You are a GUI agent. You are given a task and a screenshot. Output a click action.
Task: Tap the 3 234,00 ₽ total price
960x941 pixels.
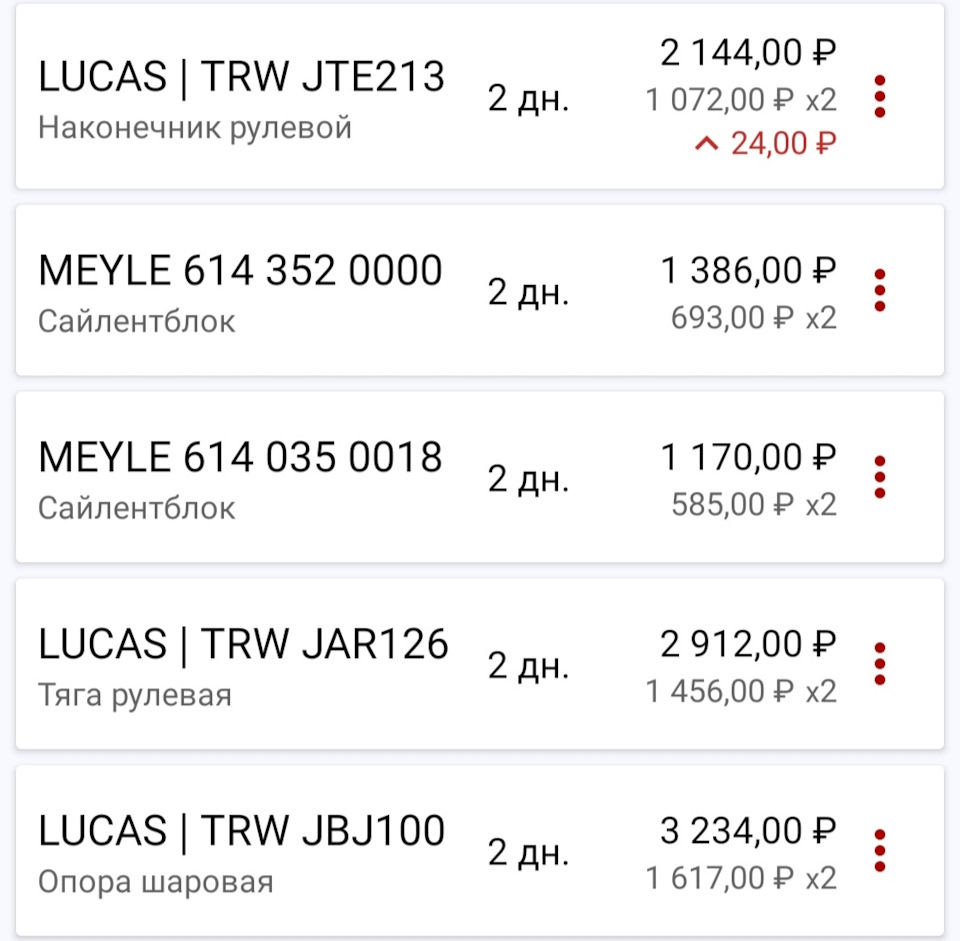(x=748, y=831)
